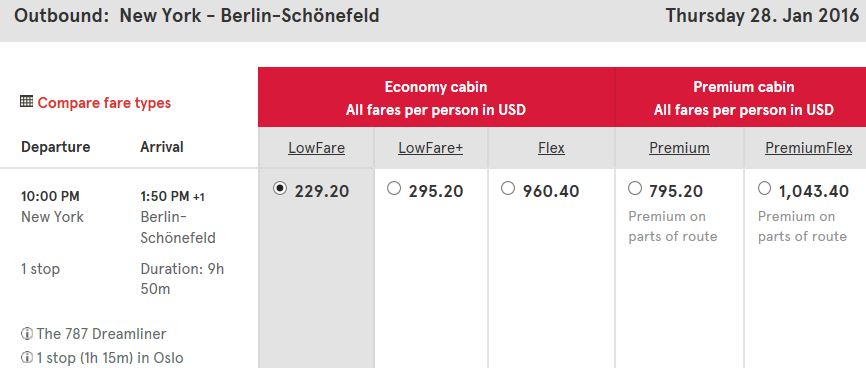Open the PremiumFlex fare type link
This screenshot has width=866, height=368.
point(809,148)
